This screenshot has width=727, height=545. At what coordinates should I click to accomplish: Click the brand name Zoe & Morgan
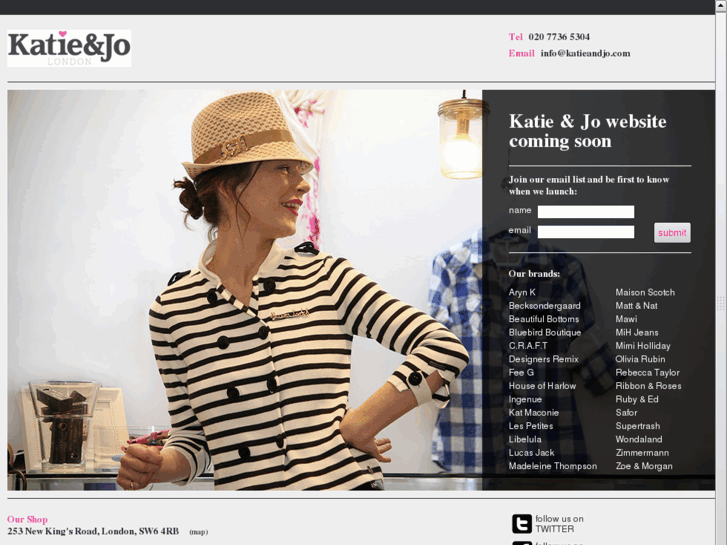pos(644,466)
